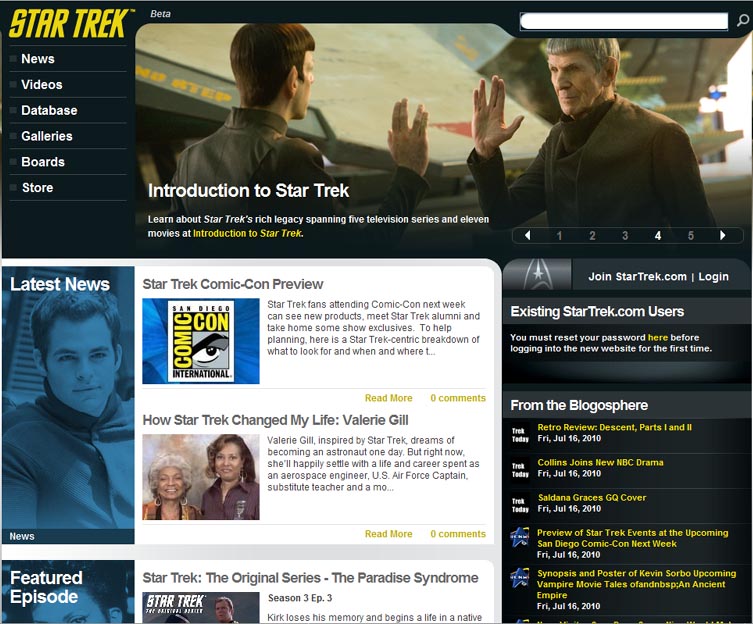Screen dimensions: 753x624
Task: Click Trek Today icon beside Collins Joins
Action: pyautogui.click(x=520, y=470)
